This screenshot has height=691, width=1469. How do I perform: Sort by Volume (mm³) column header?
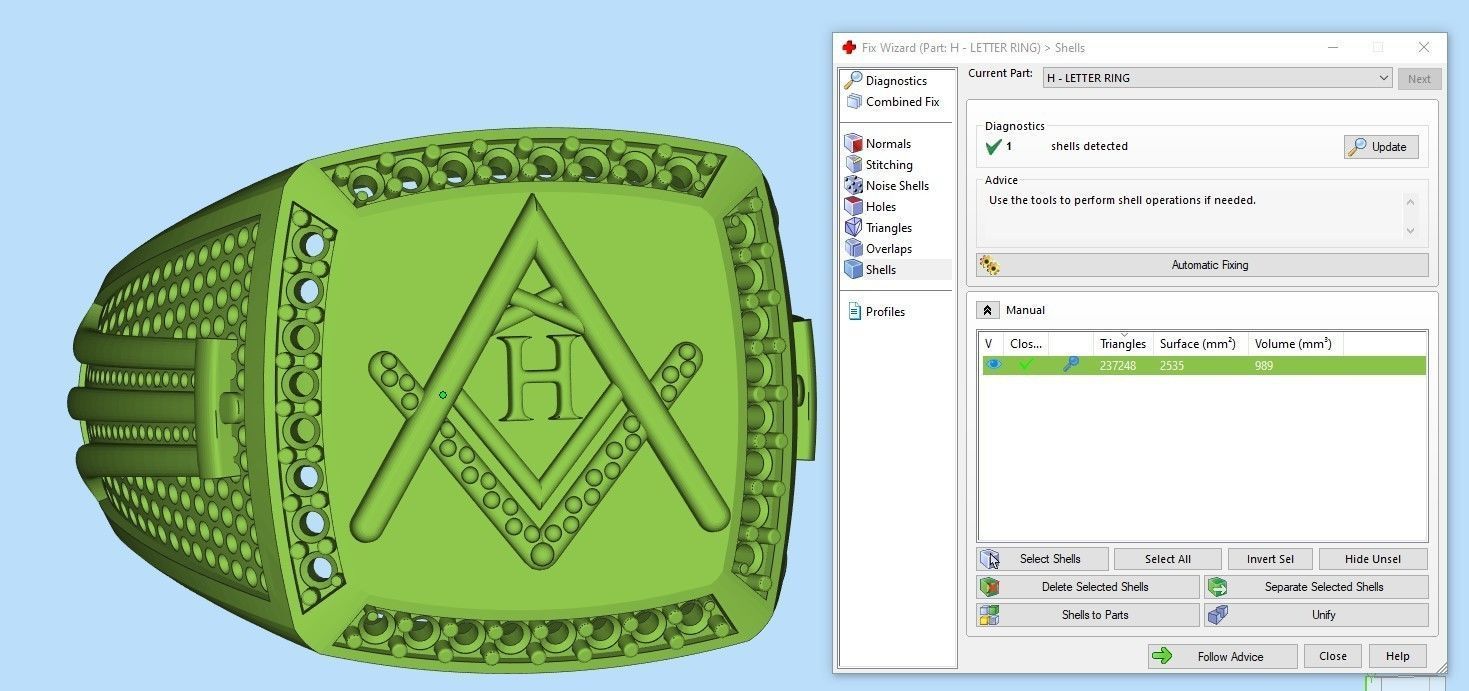tap(1295, 343)
